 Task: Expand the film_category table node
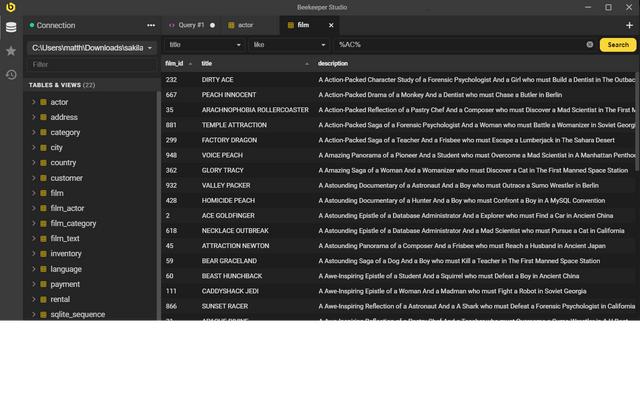coord(33,223)
